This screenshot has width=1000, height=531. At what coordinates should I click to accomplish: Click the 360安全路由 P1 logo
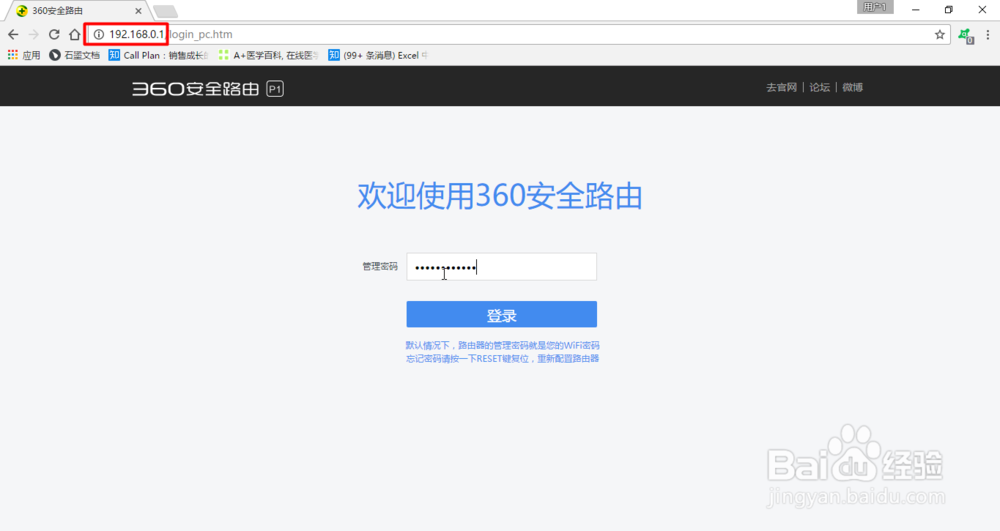[x=208, y=89]
